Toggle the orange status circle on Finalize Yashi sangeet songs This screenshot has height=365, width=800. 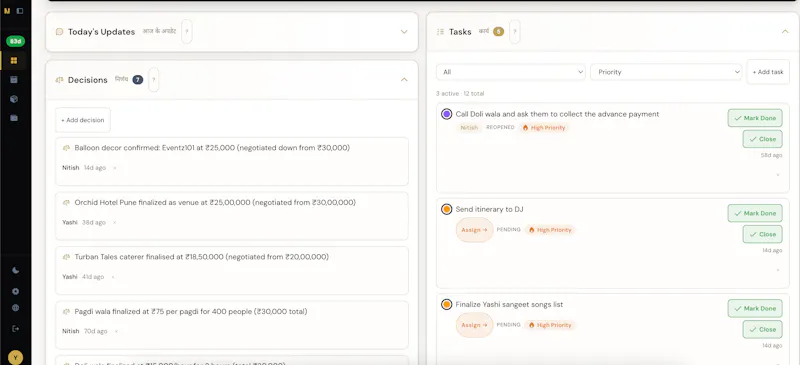point(446,305)
